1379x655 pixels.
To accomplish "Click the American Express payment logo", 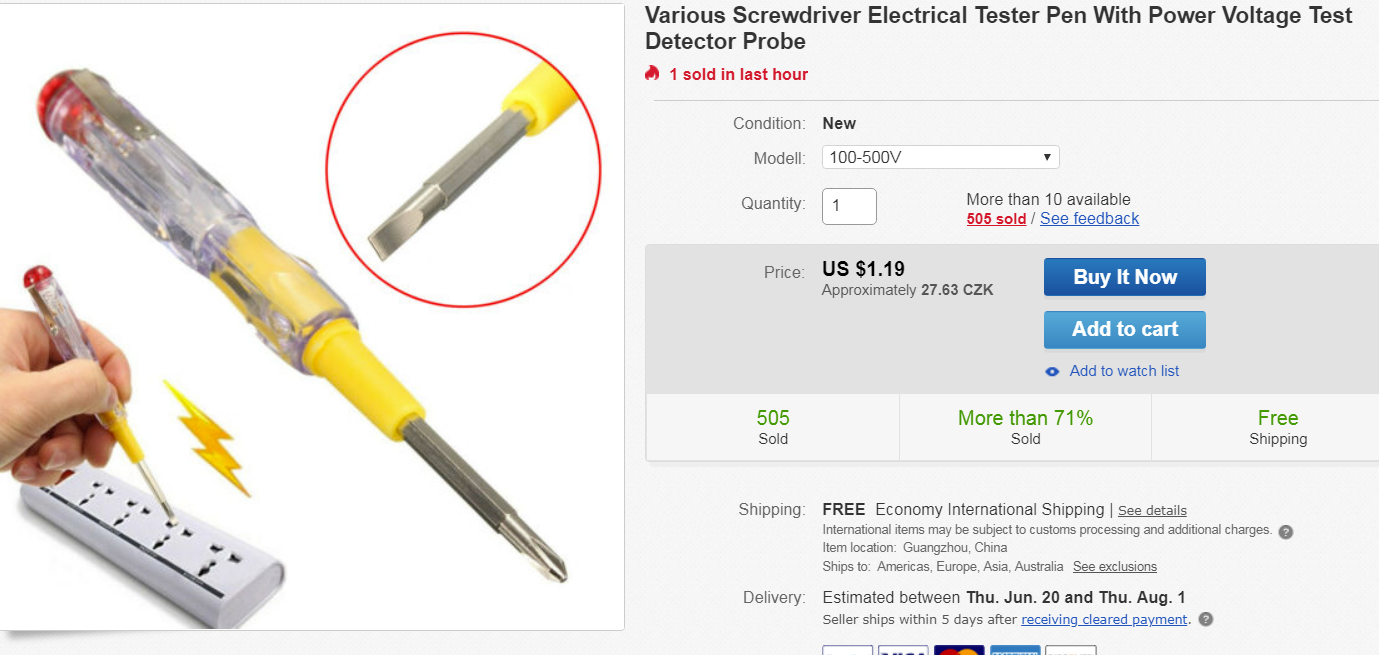I will pyautogui.click(x=1015, y=650).
